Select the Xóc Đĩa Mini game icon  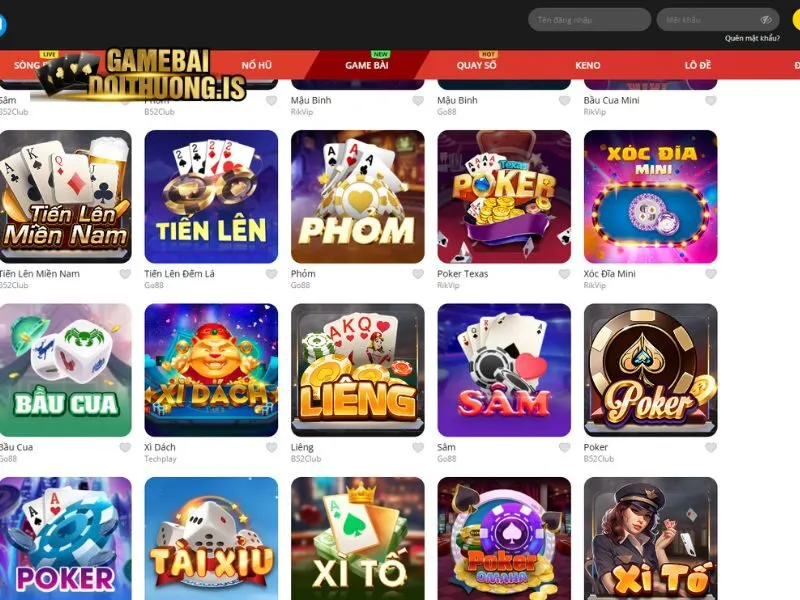point(651,197)
